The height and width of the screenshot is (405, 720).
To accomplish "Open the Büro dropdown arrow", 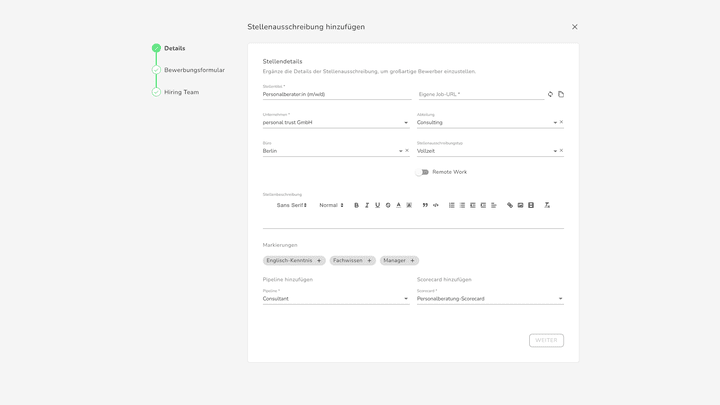I will (400, 151).
